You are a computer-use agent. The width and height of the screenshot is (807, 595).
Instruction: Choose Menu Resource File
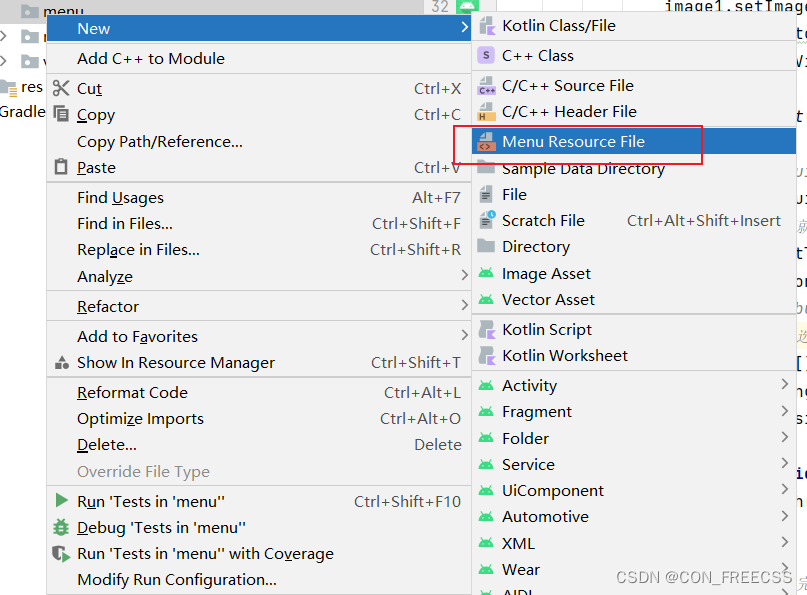(634, 142)
